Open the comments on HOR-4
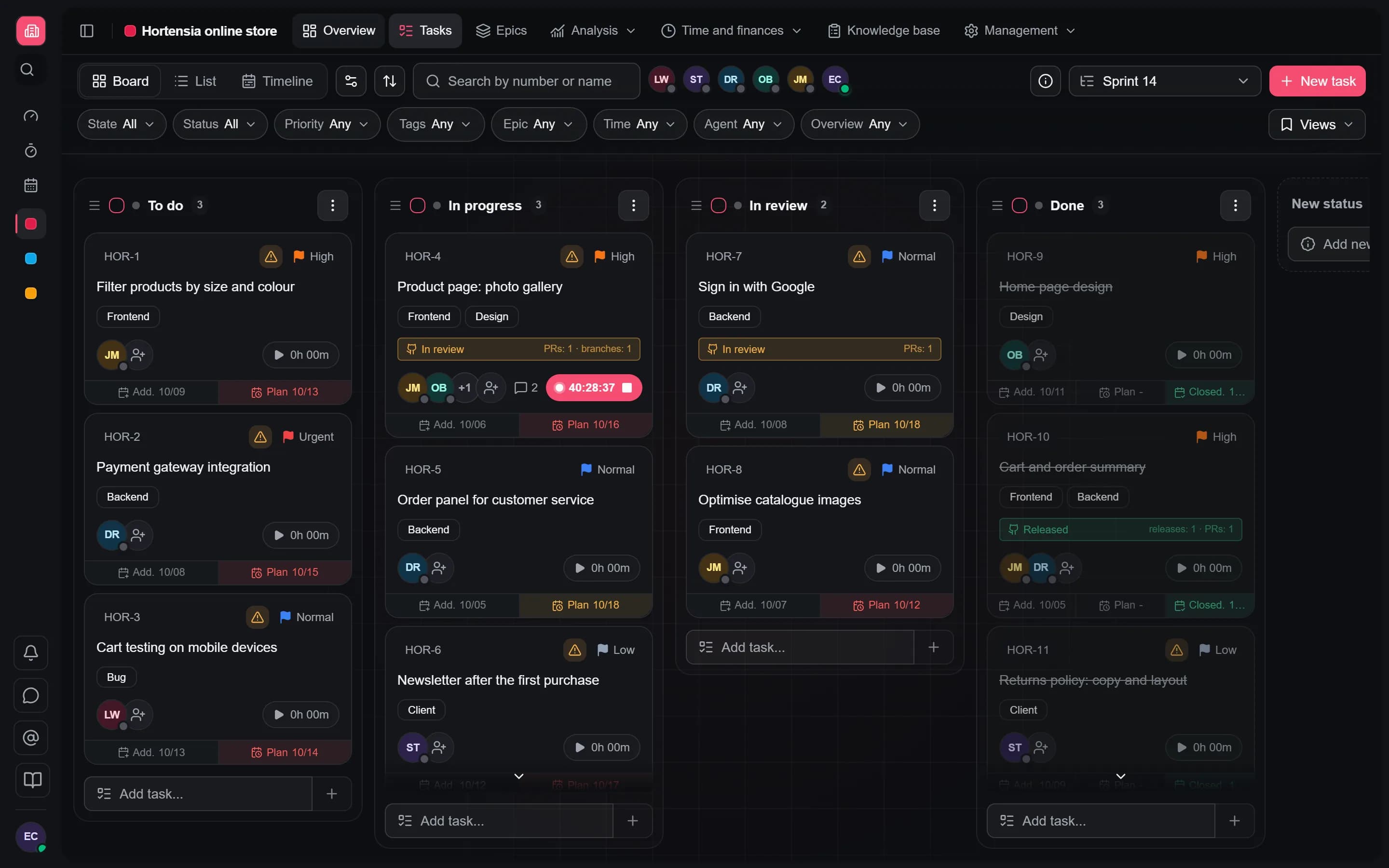 pyautogui.click(x=526, y=388)
